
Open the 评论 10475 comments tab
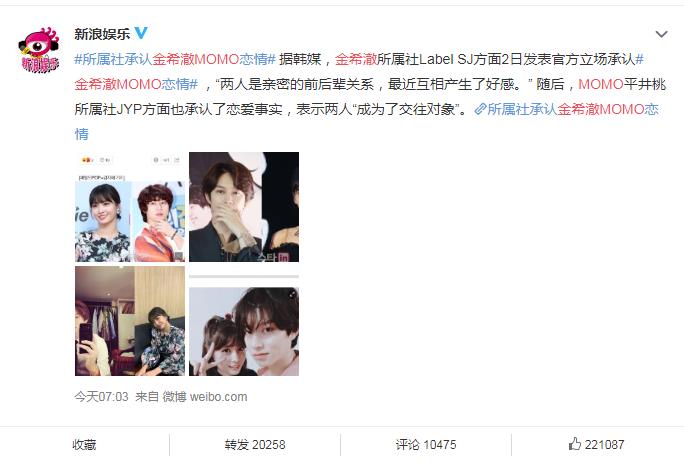coord(426,444)
